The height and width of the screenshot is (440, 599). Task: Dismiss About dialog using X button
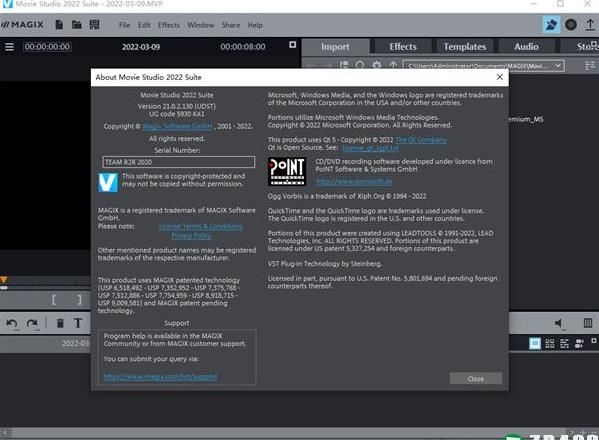click(499, 77)
